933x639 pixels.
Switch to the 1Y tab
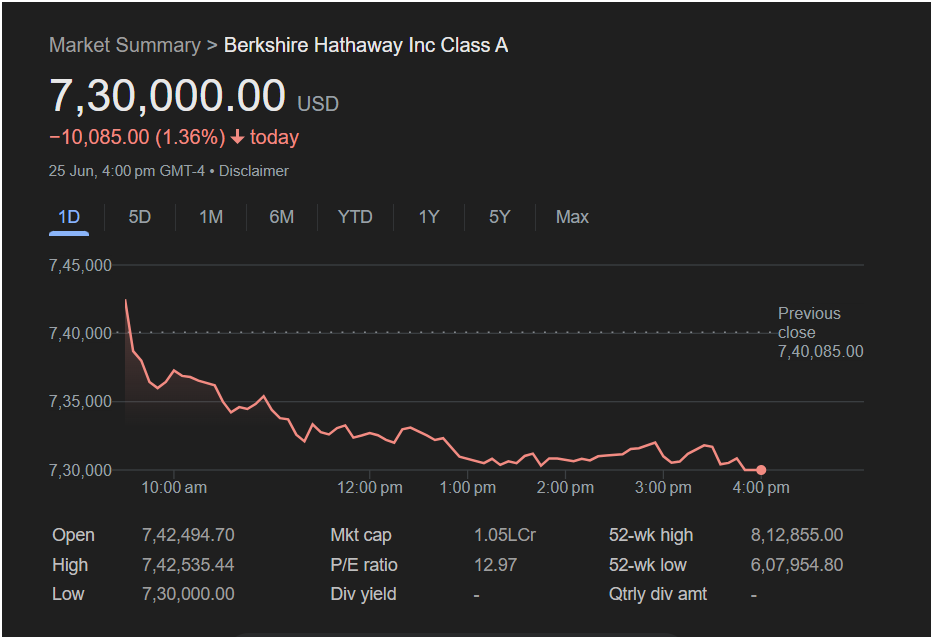click(429, 217)
